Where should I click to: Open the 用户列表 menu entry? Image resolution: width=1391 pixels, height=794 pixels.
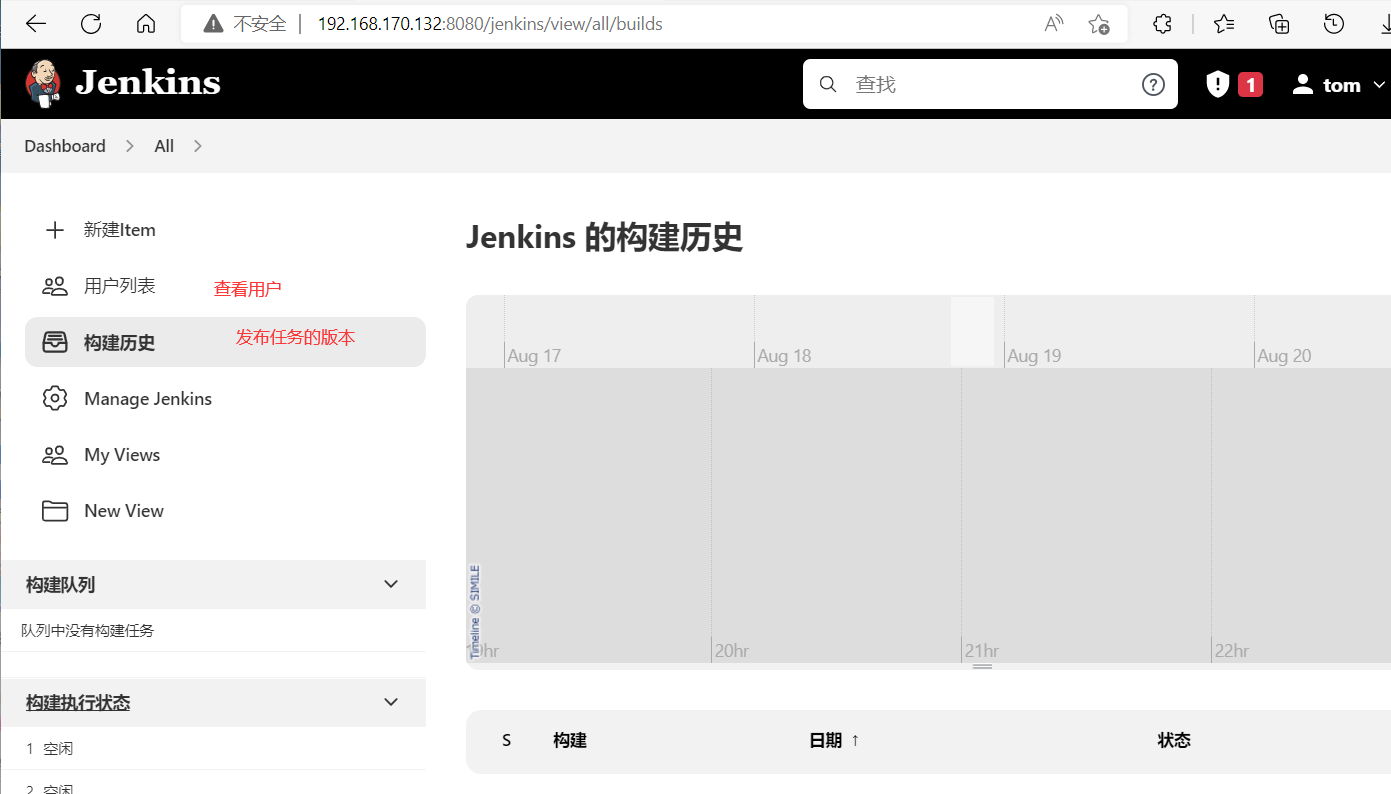225,286
